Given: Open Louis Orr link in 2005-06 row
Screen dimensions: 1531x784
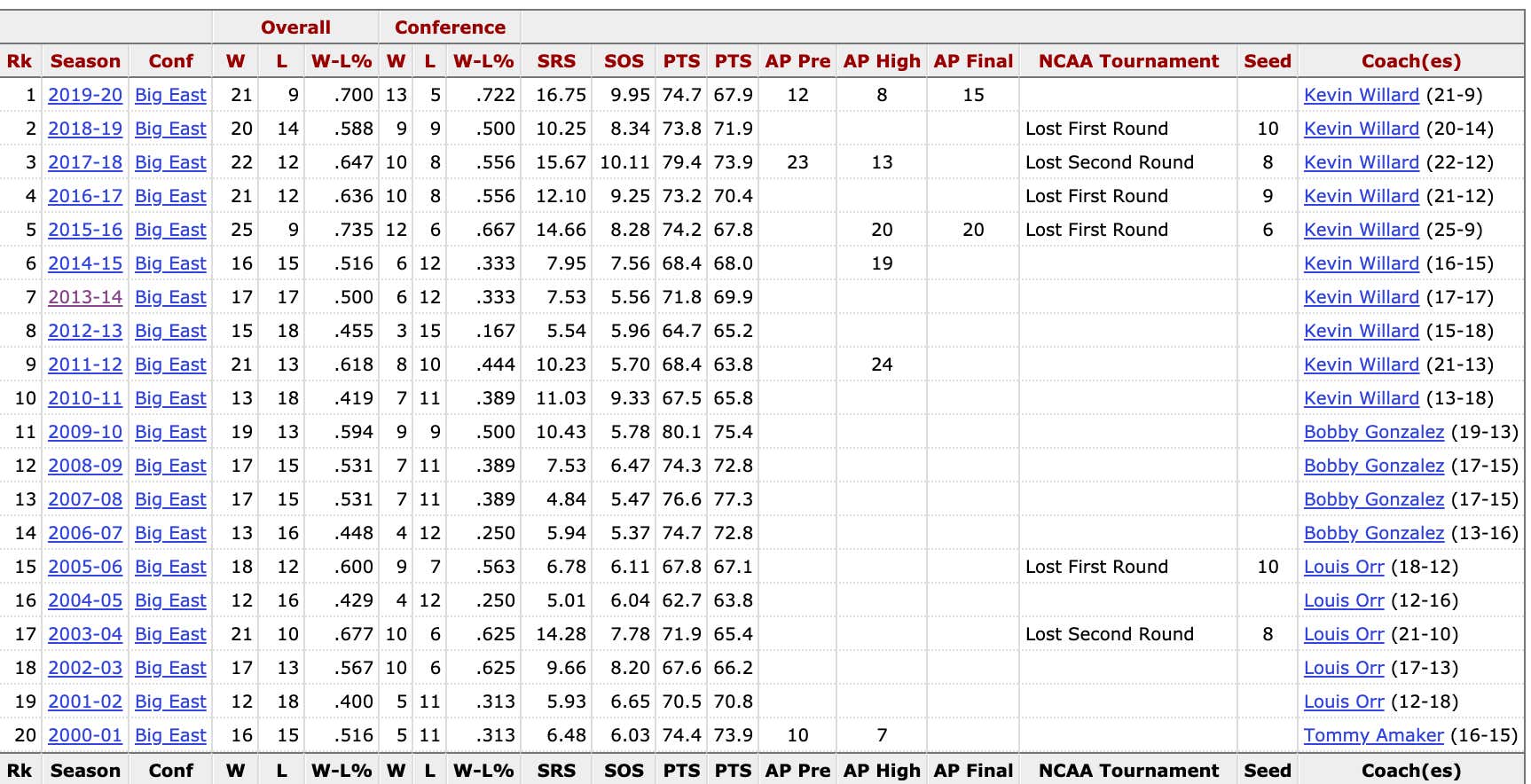Looking at the screenshot, I should (1344, 567).
